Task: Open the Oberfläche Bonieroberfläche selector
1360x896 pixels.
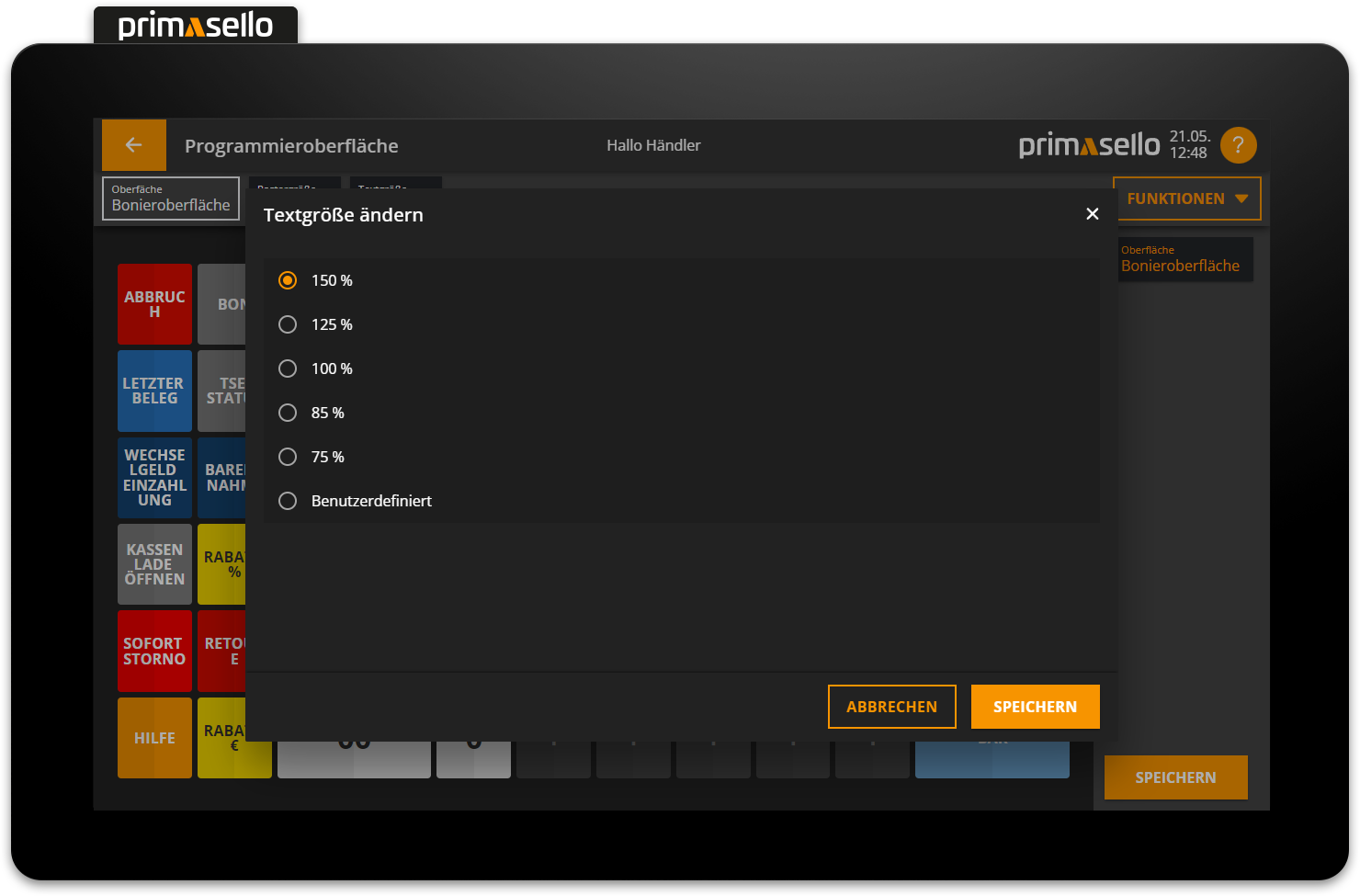Action: pyautogui.click(x=170, y=198)
